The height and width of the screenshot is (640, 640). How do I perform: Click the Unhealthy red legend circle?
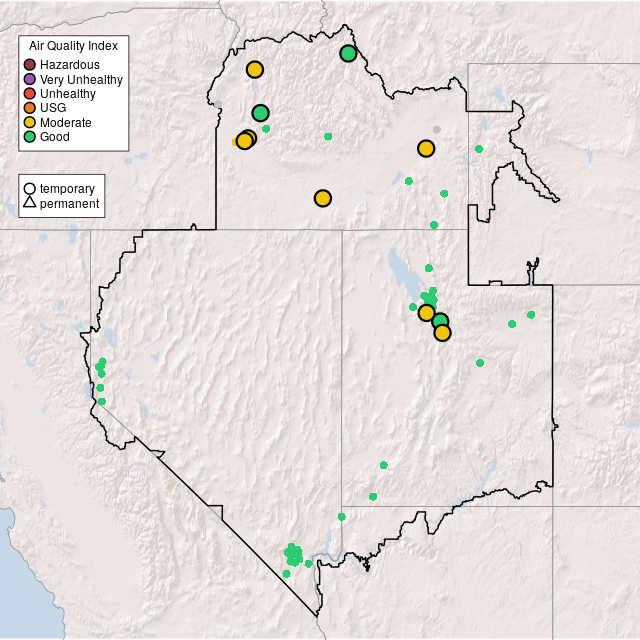coord(30,93)
